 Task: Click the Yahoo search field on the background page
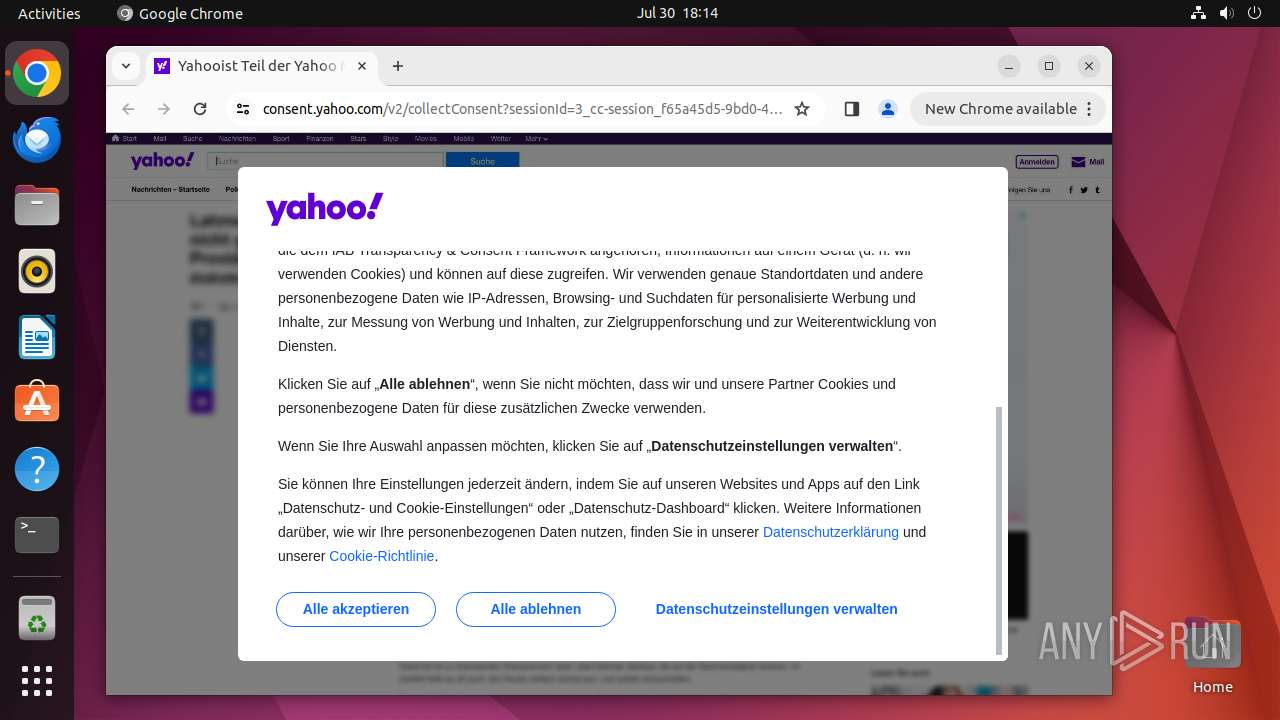coord(325,161)
